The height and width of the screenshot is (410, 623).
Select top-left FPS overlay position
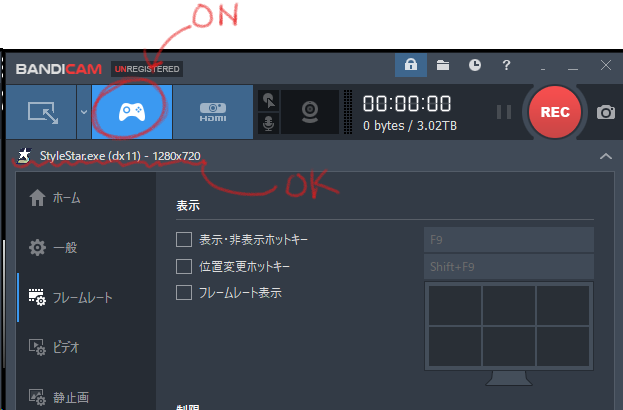(x=455, y=305)
